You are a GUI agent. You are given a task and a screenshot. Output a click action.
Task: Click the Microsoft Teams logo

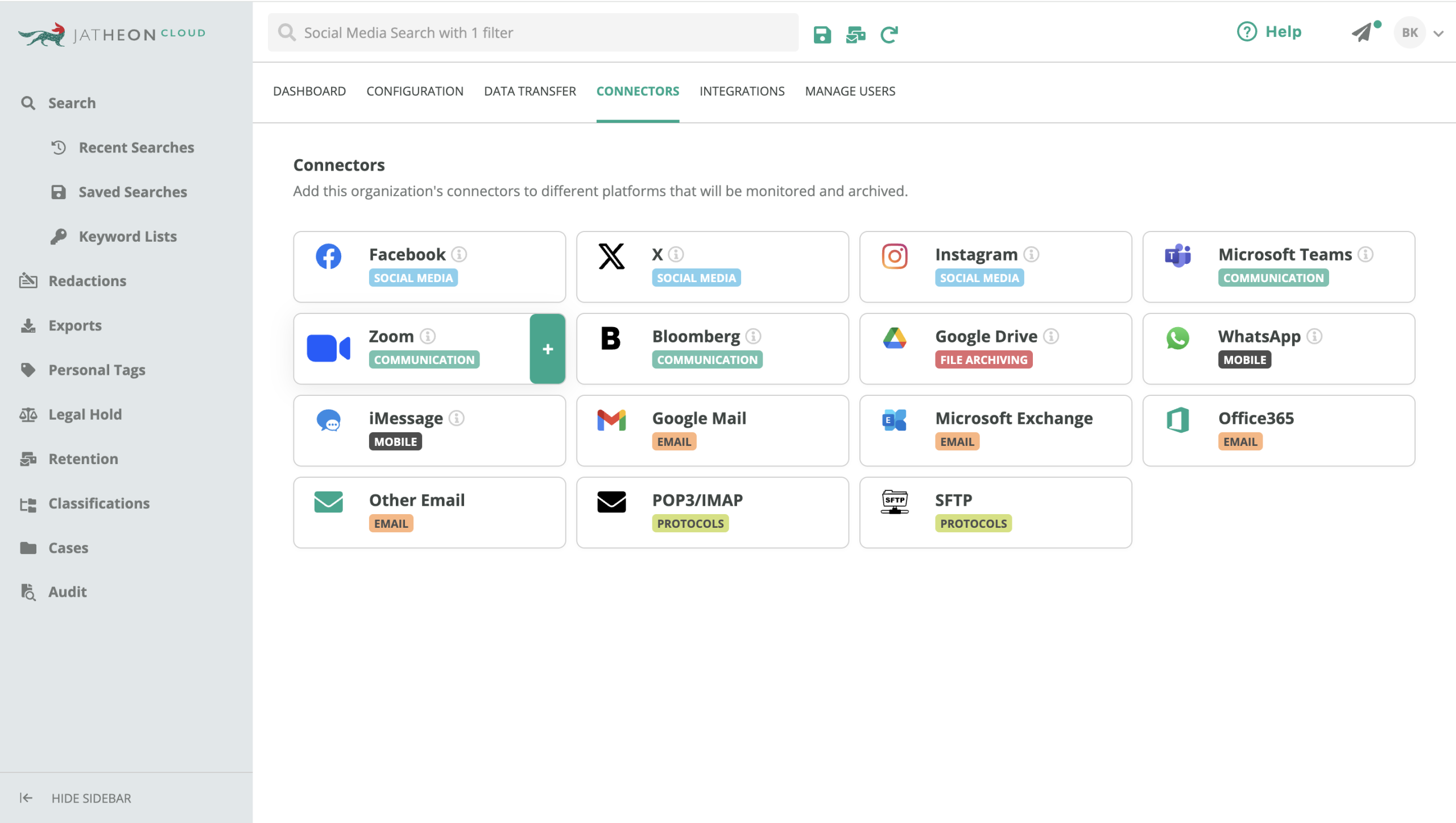1178,256
